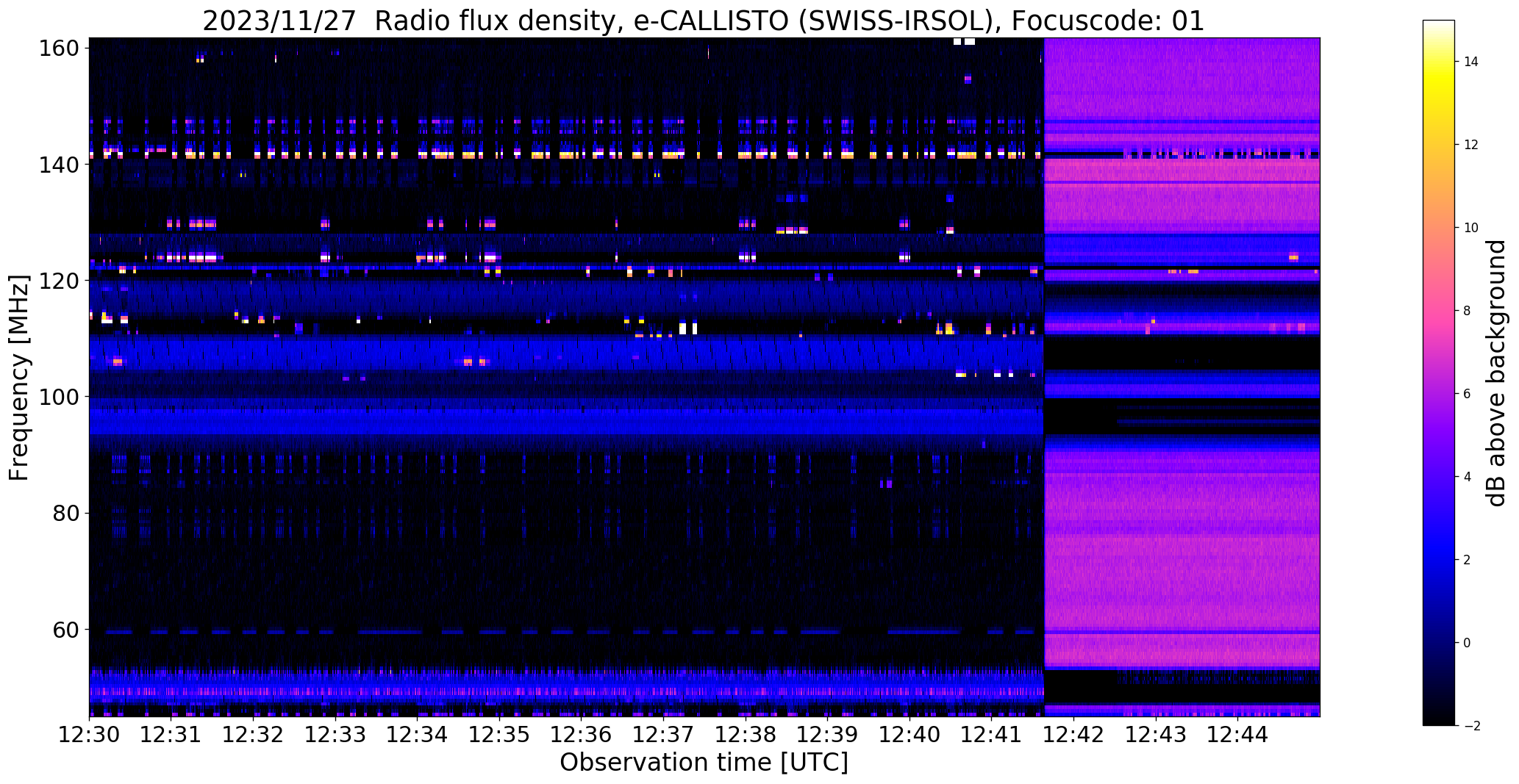1519x784 pixels.
Task: Click the 'Frequency [MHz]' axis label
Action: point(19,378)
